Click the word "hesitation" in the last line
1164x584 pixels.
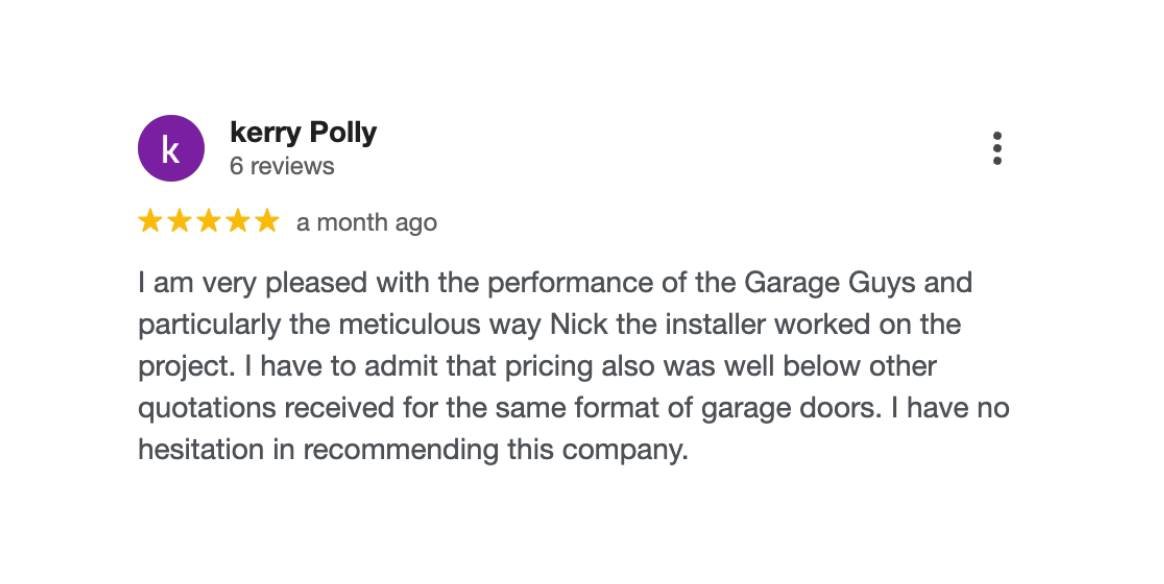click(x=201, y=450)
